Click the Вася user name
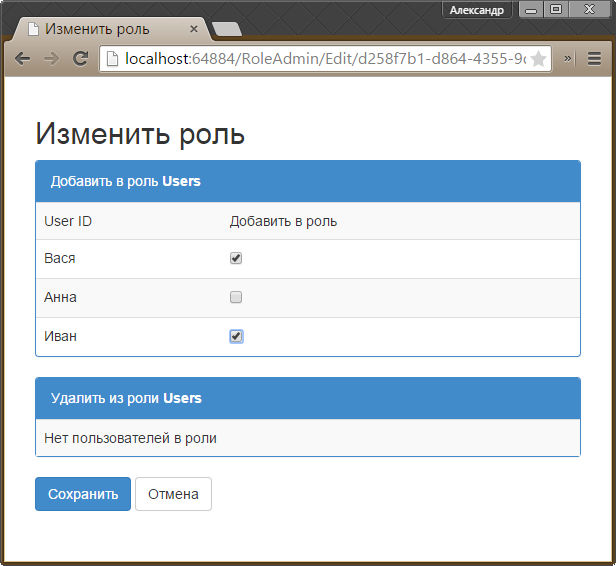The width and height of the screenshot is (616, 566). pos(60,258)
